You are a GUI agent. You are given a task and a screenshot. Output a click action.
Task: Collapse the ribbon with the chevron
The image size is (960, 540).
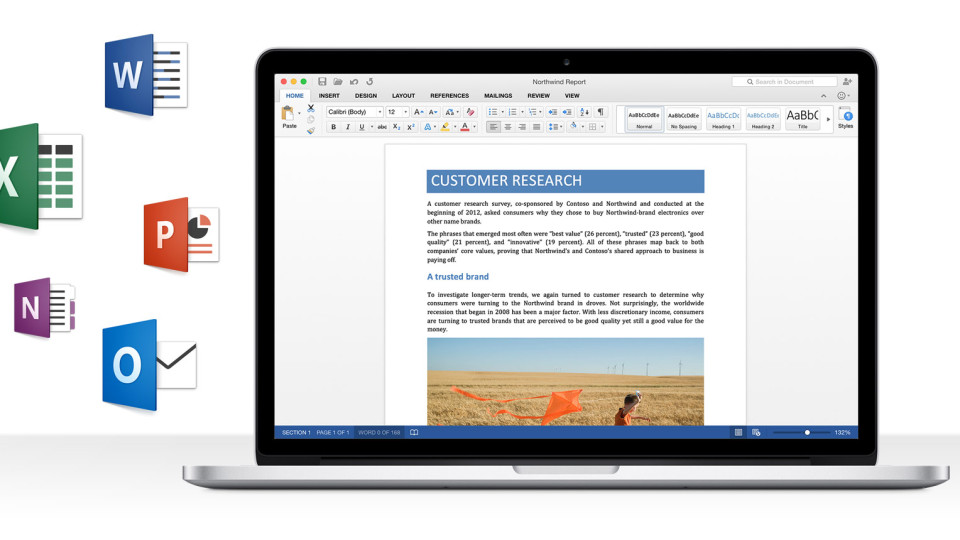pos(823,96)
